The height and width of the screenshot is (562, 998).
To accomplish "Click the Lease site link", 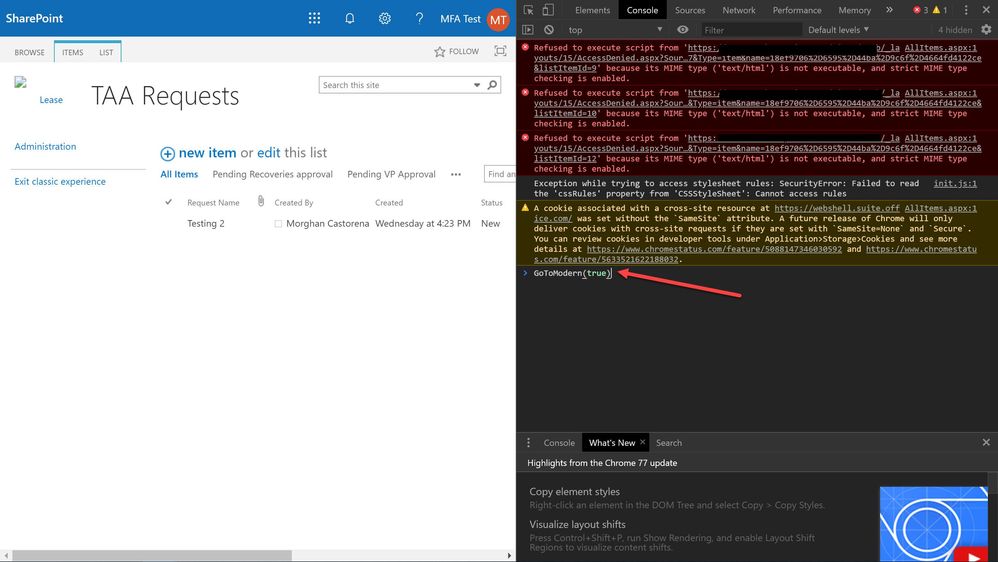I will click(51, 100).
